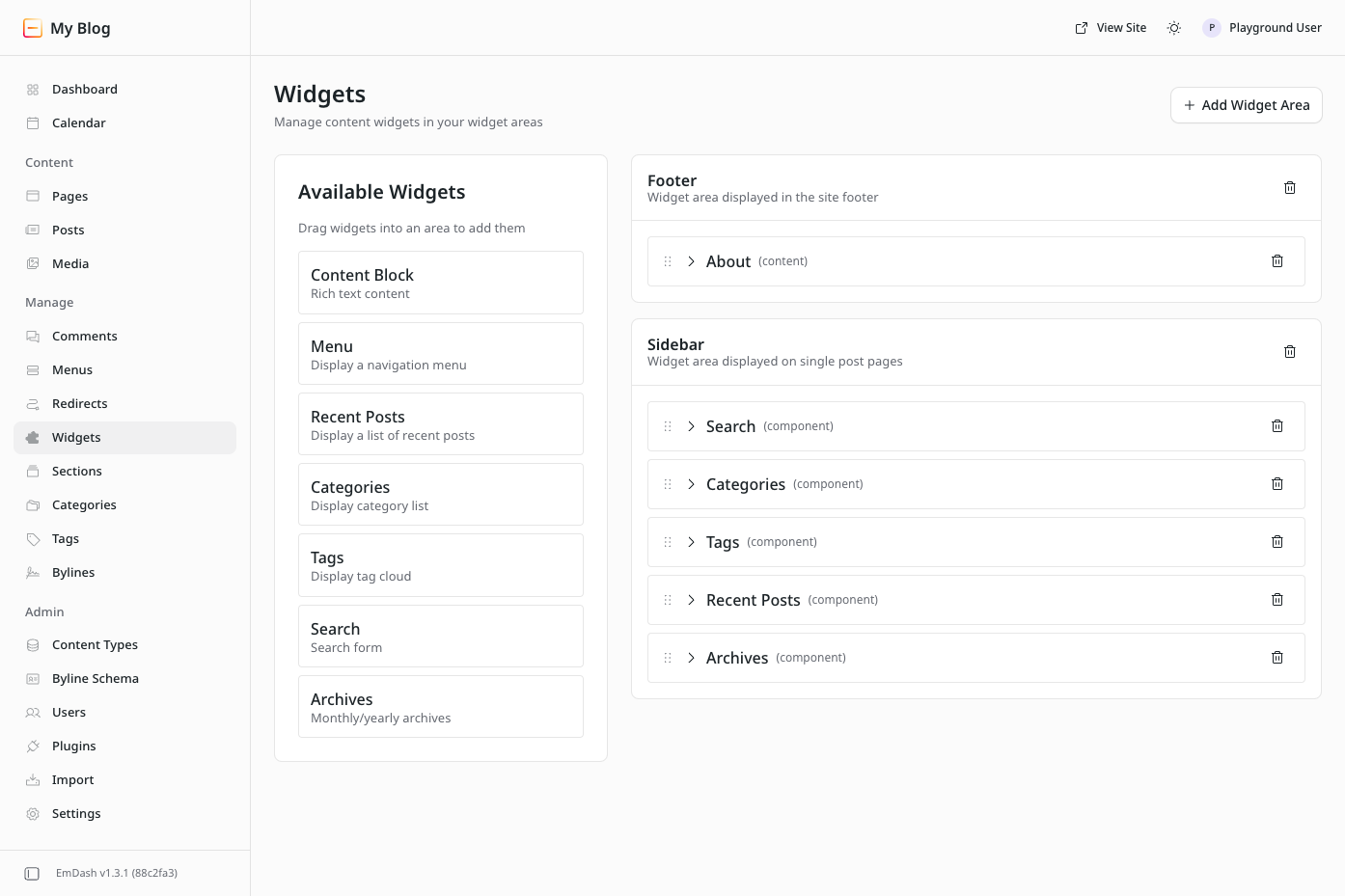Screen dimensions: 1345x896
Task: Open Dashboard from the sidebar
Action: 124,90
